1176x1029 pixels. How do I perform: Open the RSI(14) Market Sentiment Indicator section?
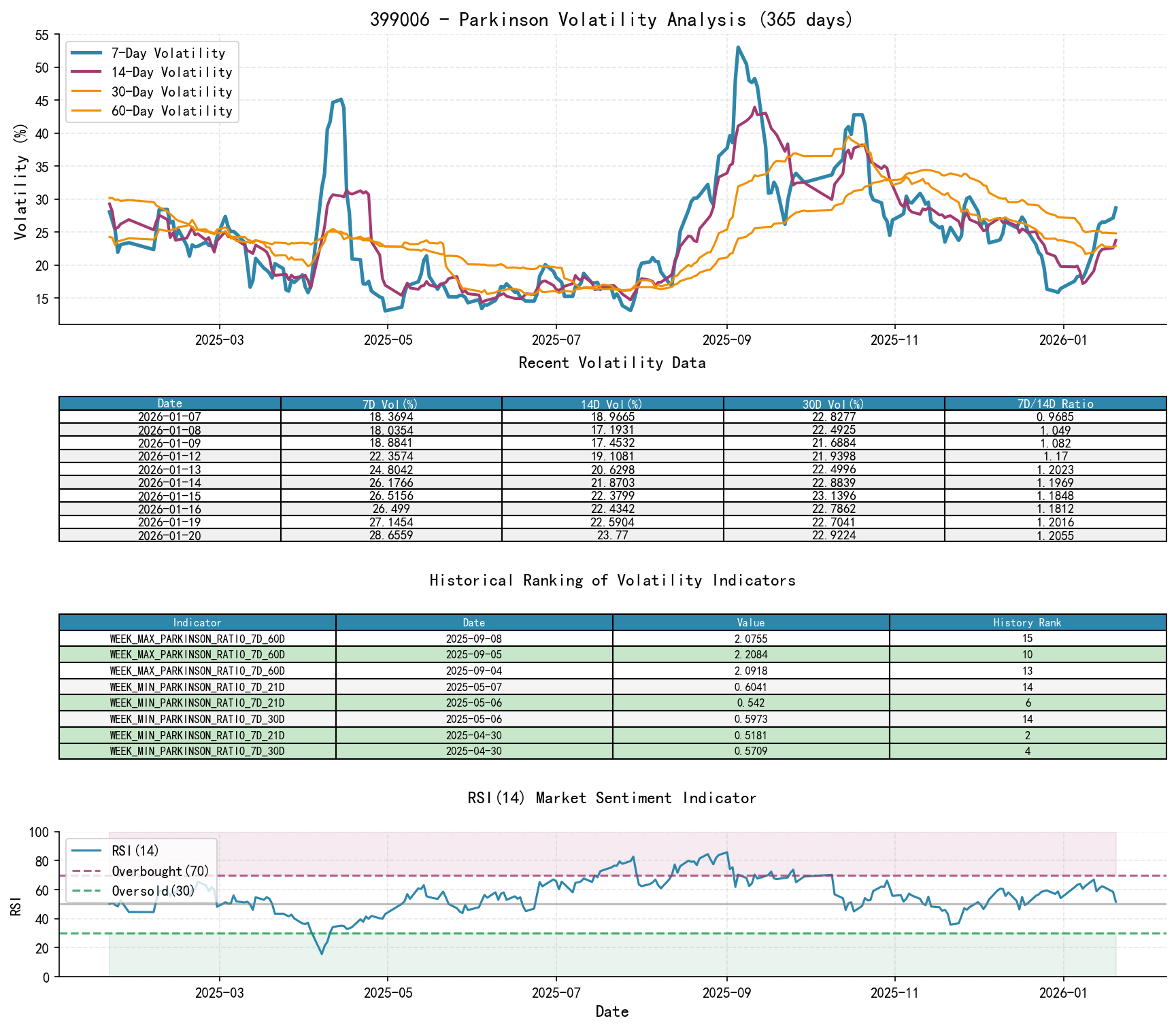pyautogui.click(x=611, y=798)
